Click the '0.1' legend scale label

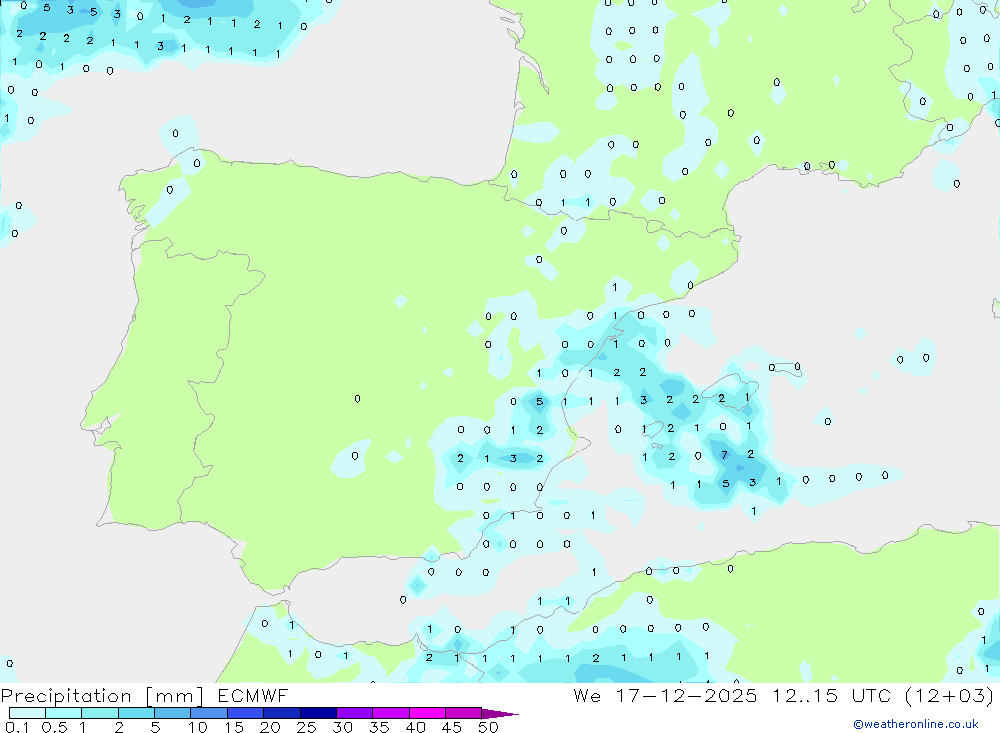click(x=17, y=727)
